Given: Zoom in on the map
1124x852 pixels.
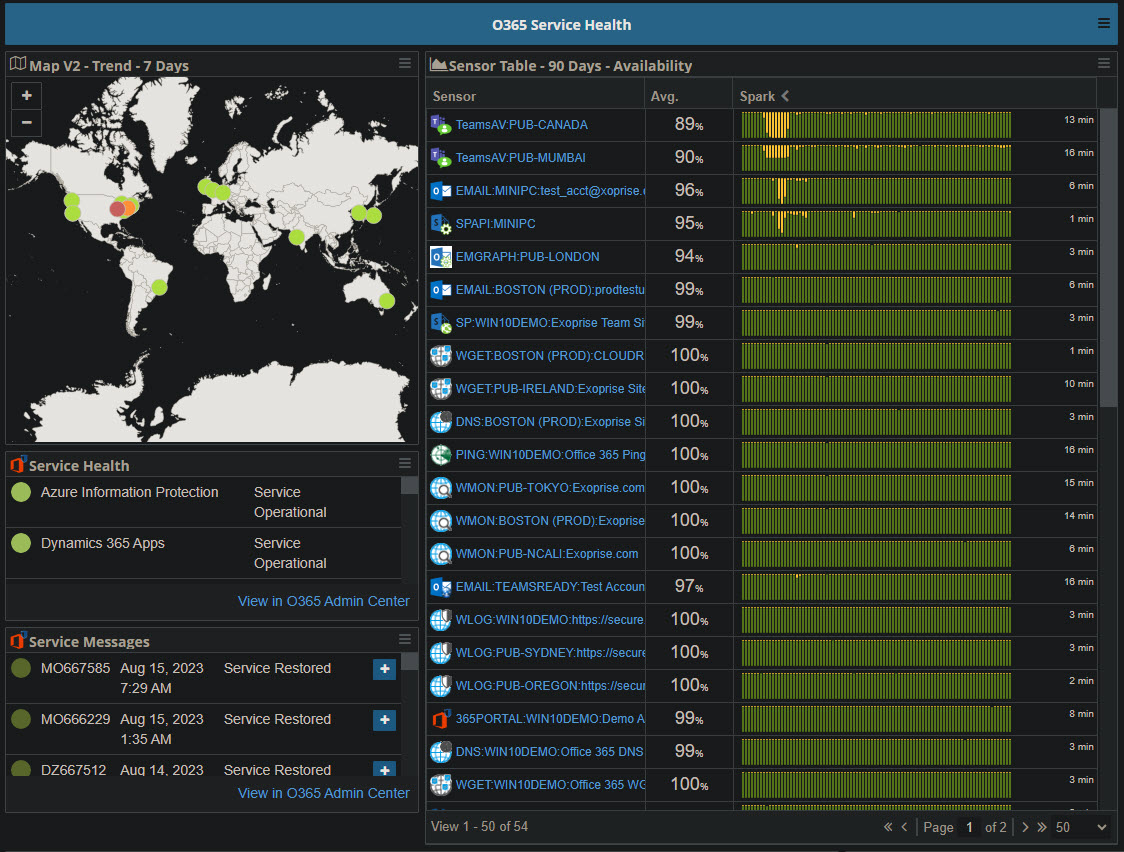Looking at the screenshot, I should pyautogui.click(x=27, y=95).
